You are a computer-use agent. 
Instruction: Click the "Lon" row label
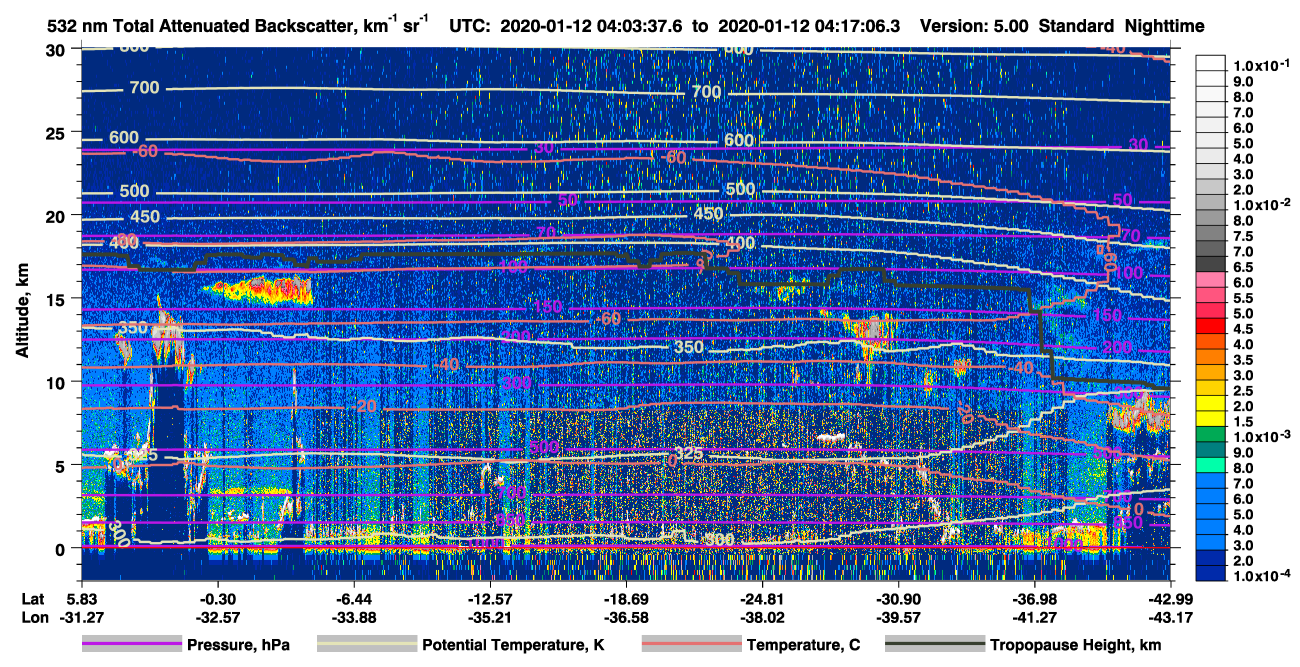(x=33, y=618)
